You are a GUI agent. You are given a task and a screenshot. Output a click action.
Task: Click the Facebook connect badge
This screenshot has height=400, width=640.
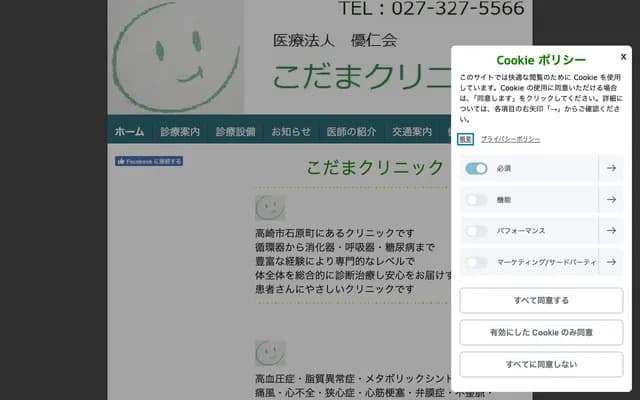149,161
